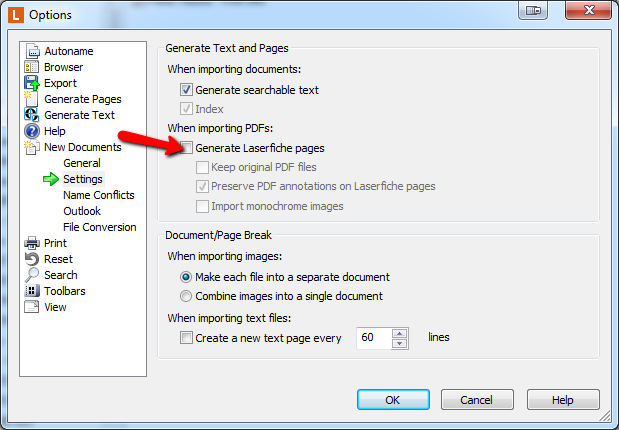The width and height of the screenshot is (619, 430).
Task: Toggle the Index checkbox
Action: pyautogui.click(x=186, y=109)
